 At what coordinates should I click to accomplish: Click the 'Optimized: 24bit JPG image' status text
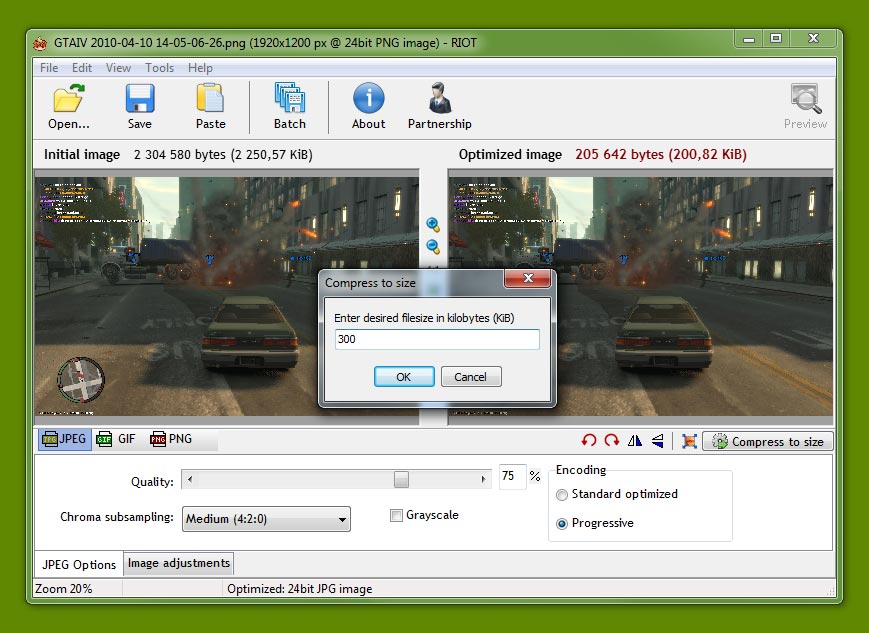[300, 589]
